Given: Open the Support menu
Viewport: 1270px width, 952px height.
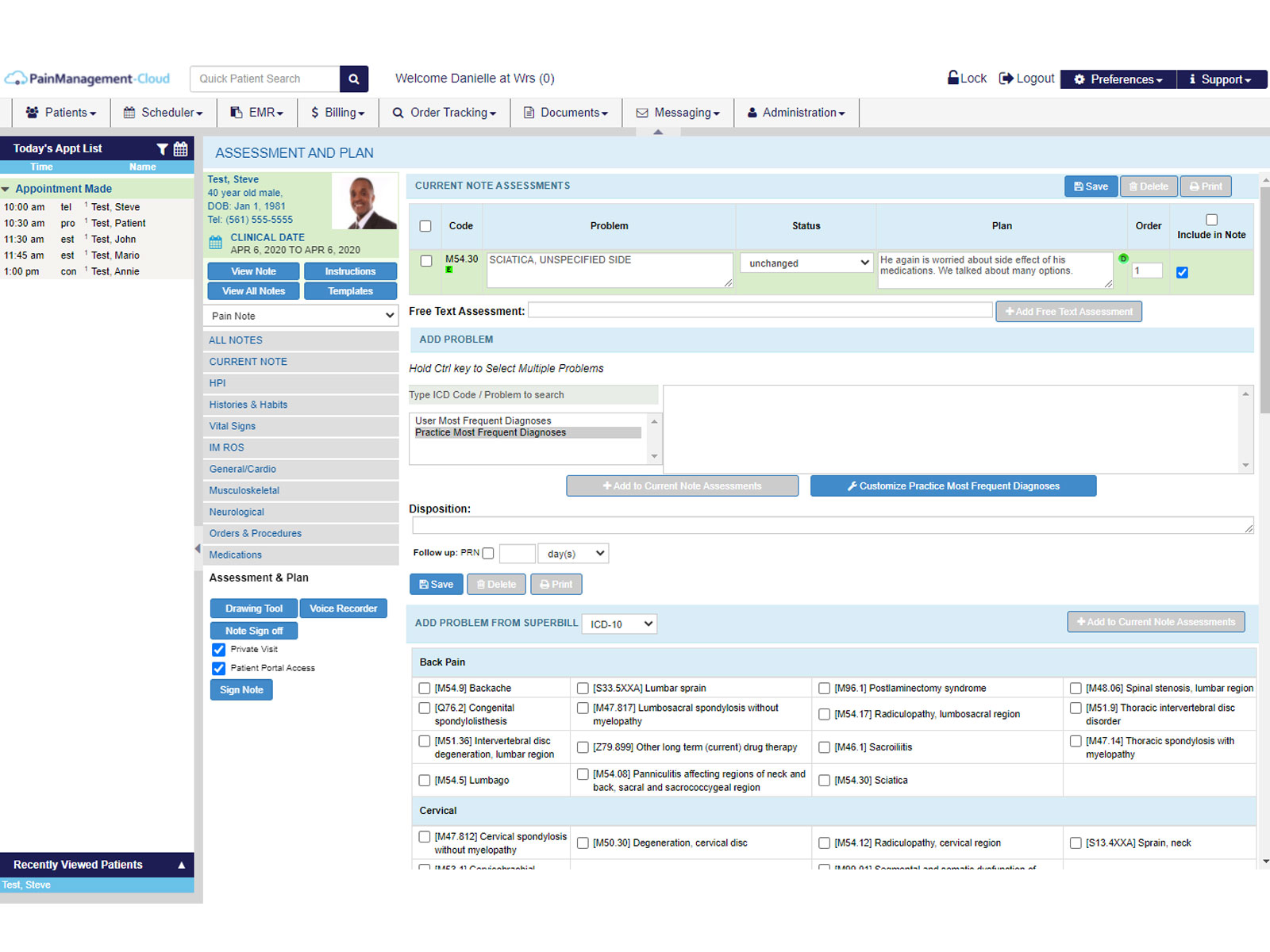Looking at the screenshot, I should click(1221, 79).
